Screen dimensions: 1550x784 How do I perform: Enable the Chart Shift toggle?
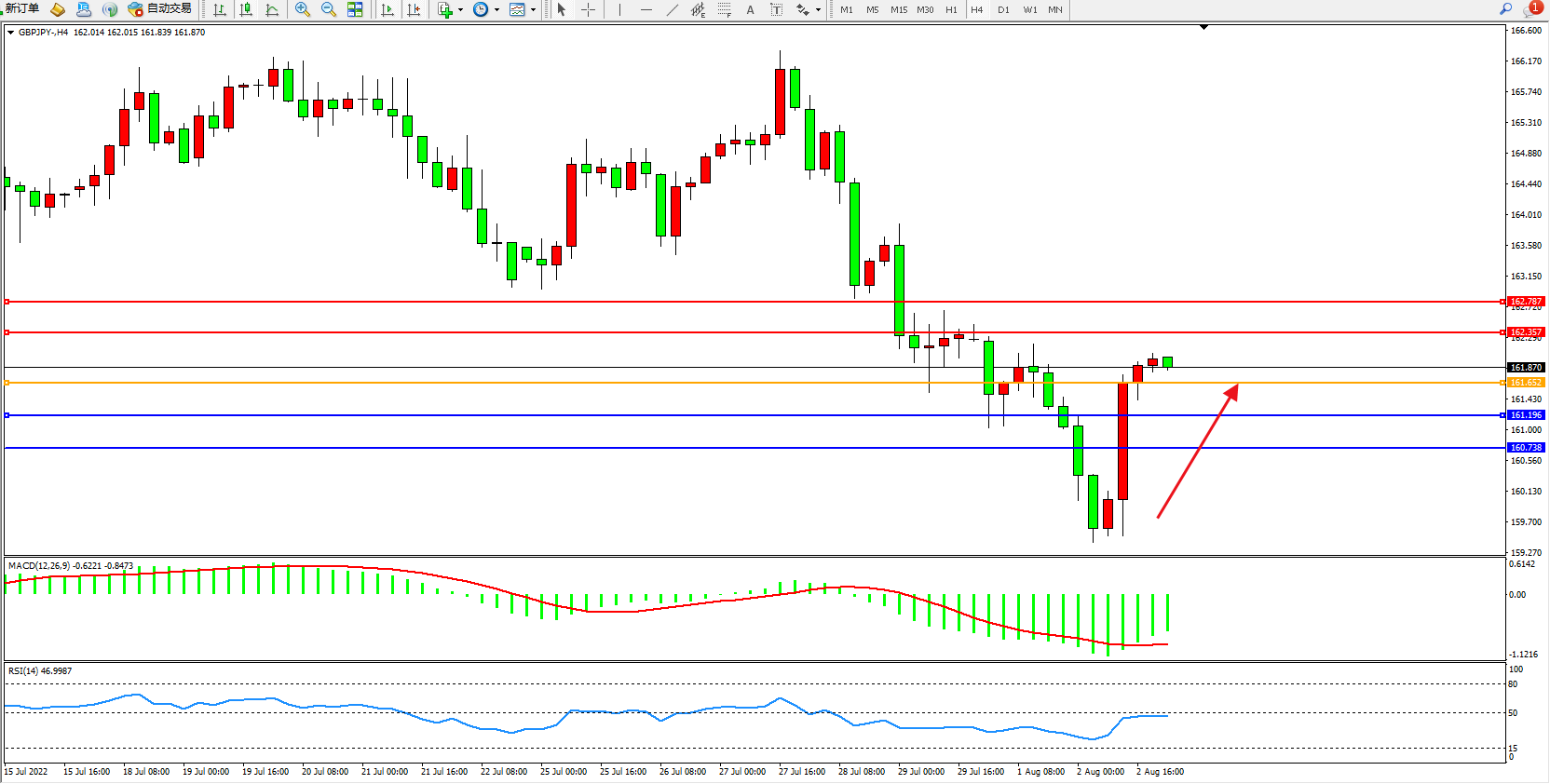coord(414,9)
